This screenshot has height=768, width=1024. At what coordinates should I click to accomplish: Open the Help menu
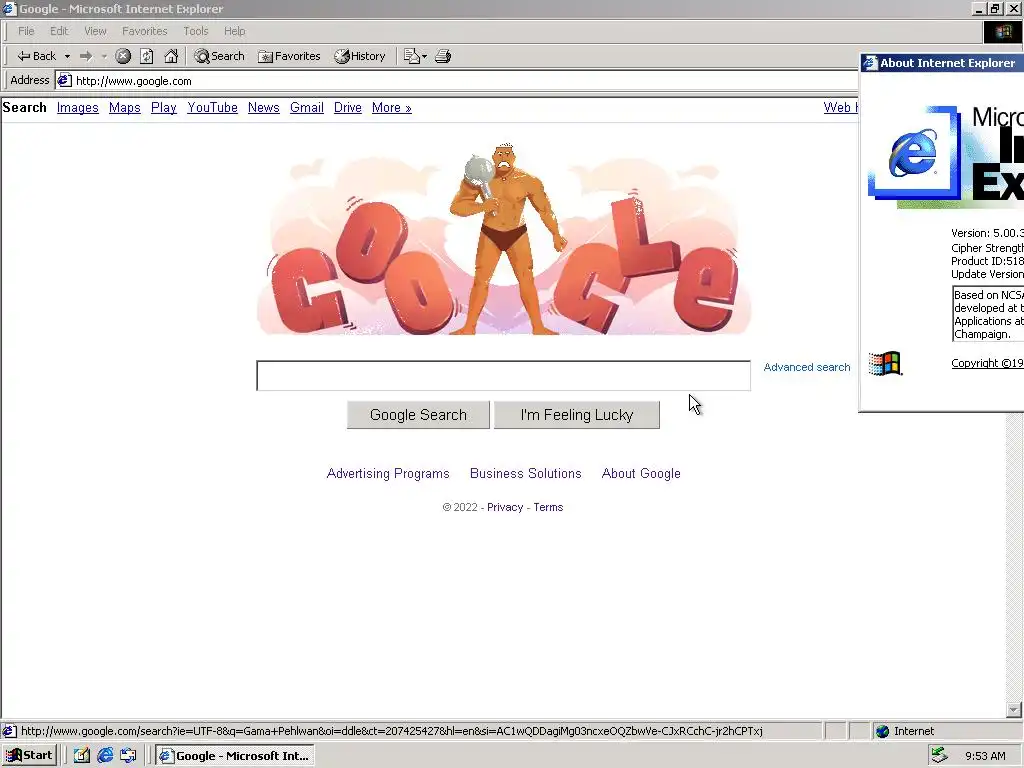pyautogui.click(x=234, y=31)
